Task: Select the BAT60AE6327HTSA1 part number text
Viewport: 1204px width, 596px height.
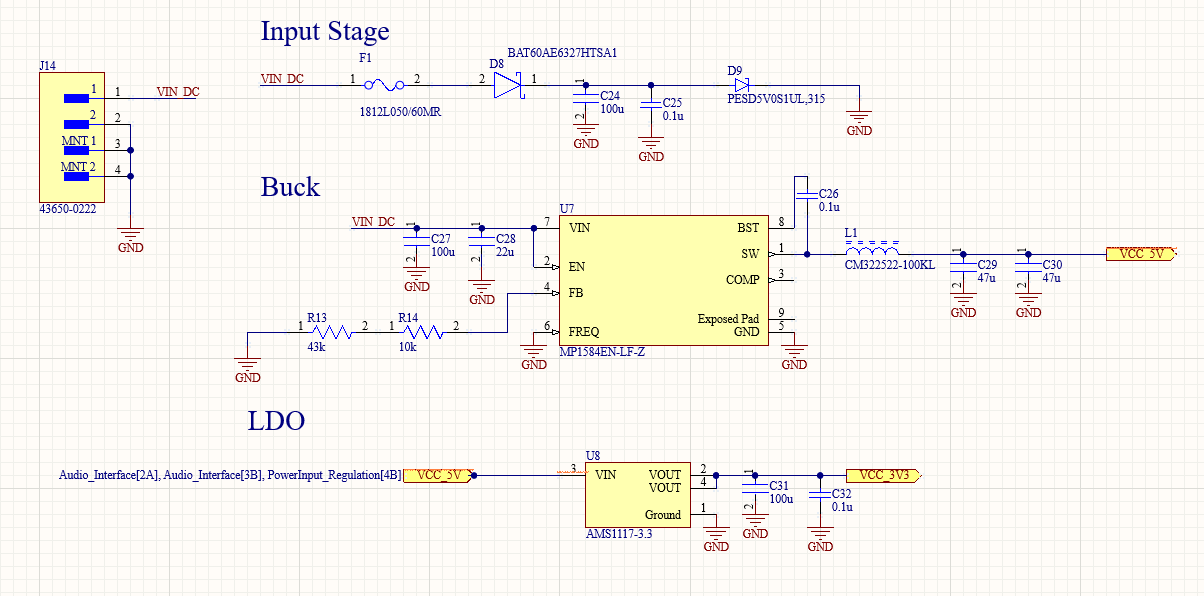Action: pyautogui.click(x=562, y=52)
